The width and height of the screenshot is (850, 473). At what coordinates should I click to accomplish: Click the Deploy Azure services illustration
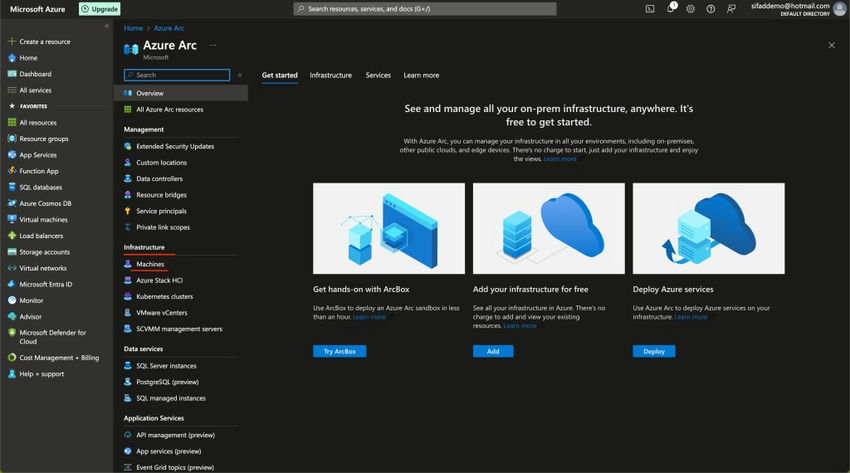pyautogui.click(x=709, y=228)
